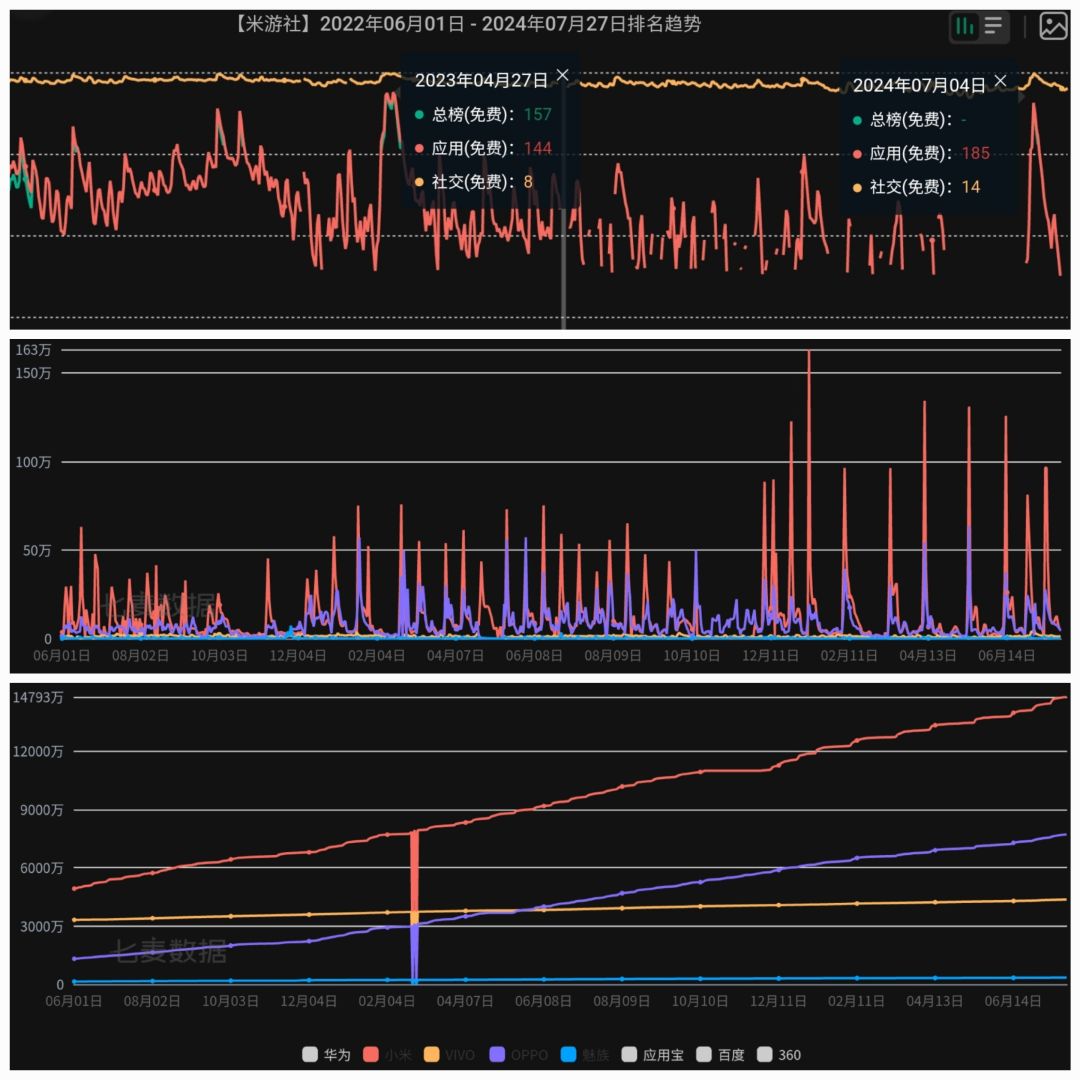Switch to the green bar chart view
This screenshot has height=1080, width=1080.
coord(964,27)
